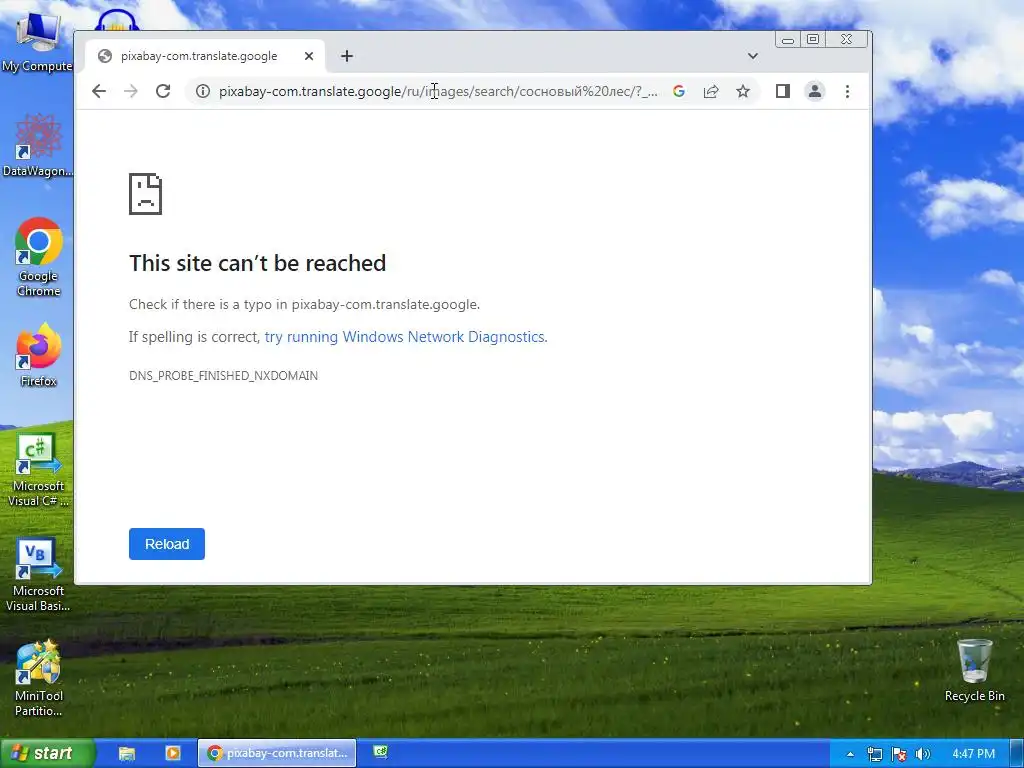Open My Computer desktop icon

pos(37,43)
